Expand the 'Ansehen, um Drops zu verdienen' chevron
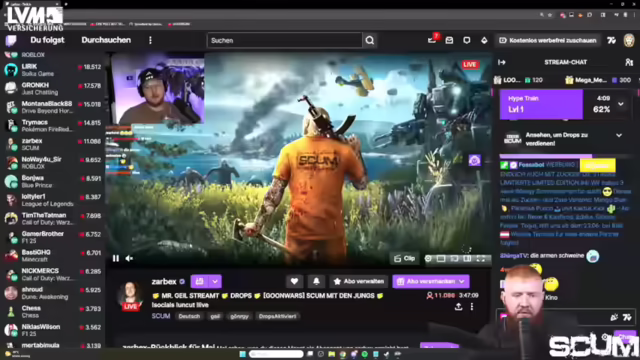The height and width of the screenshot is (360, 640). 619,135
